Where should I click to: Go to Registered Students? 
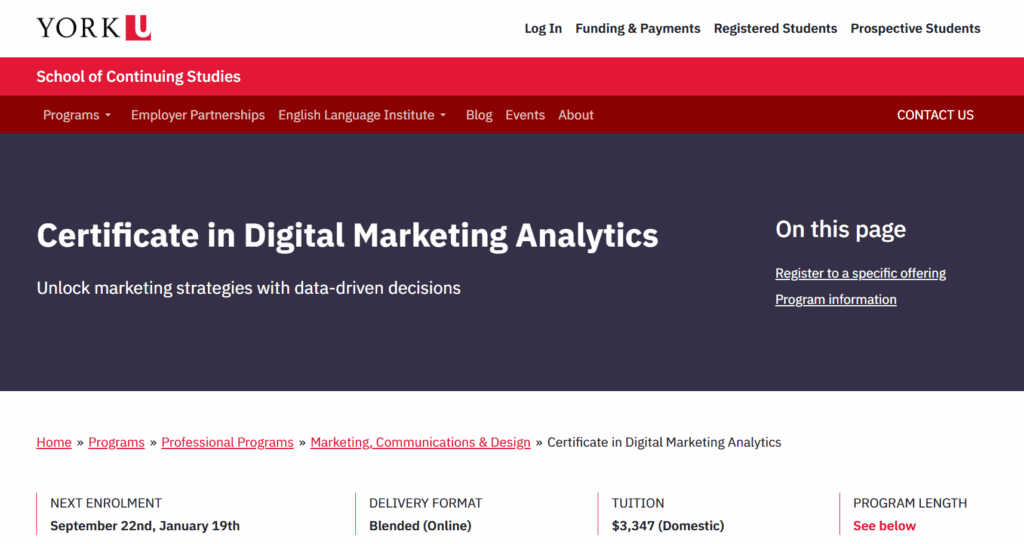[x=775, y=29]
